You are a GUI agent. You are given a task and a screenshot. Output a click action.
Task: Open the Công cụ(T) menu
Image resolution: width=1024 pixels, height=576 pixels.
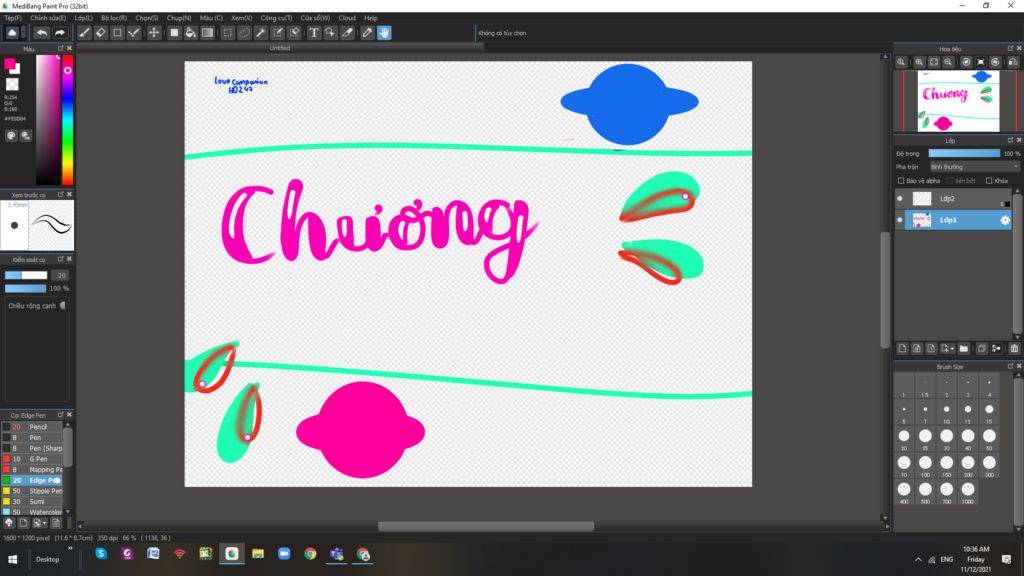[x=276, y=18]
